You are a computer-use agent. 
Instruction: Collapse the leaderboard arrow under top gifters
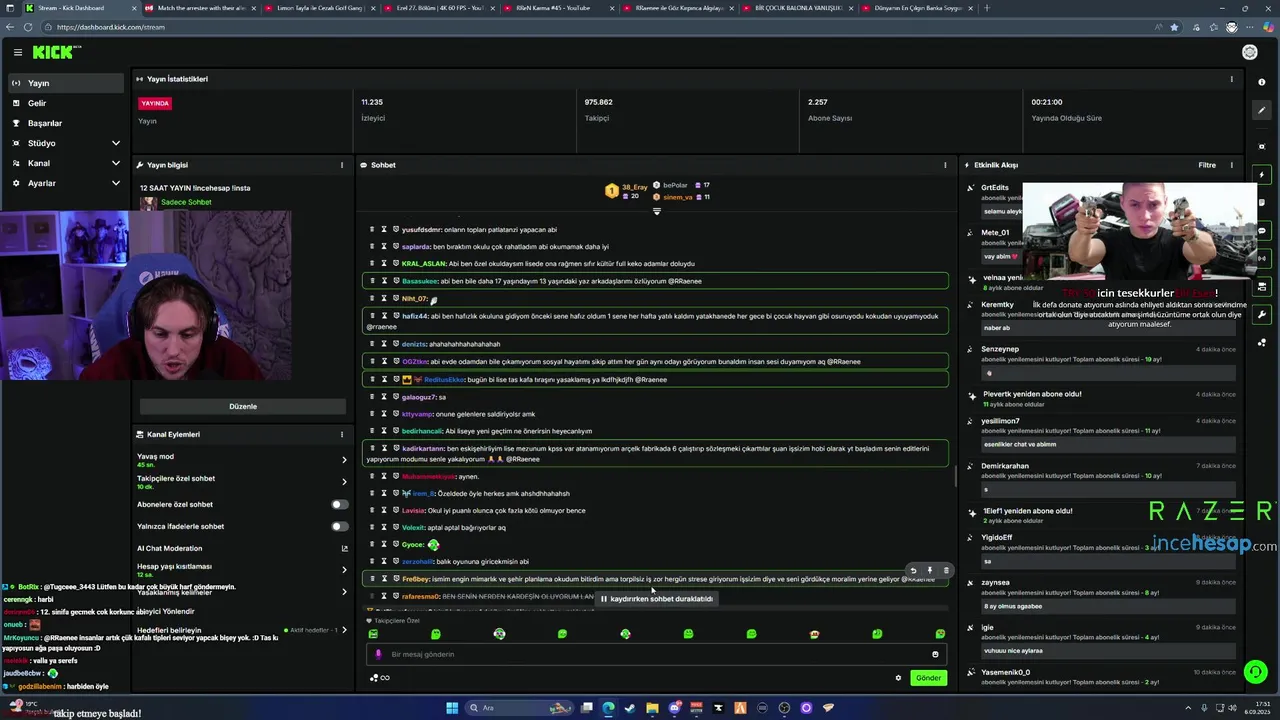(657, 211)
